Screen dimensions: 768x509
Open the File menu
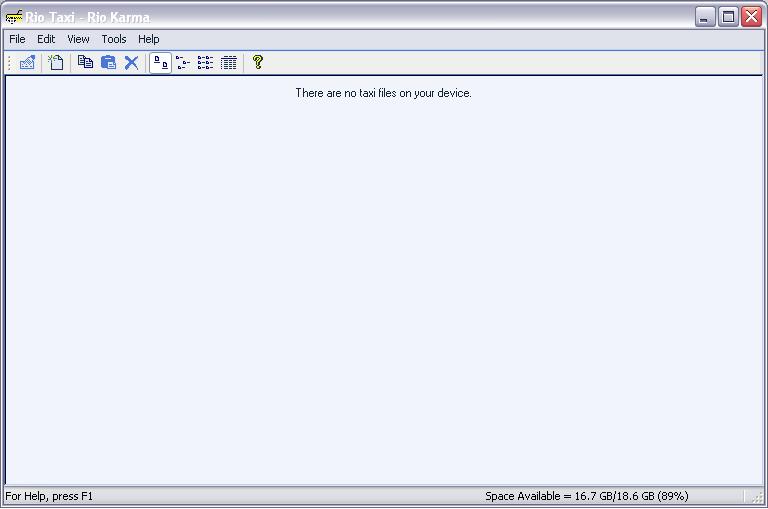tap(17, 39)
